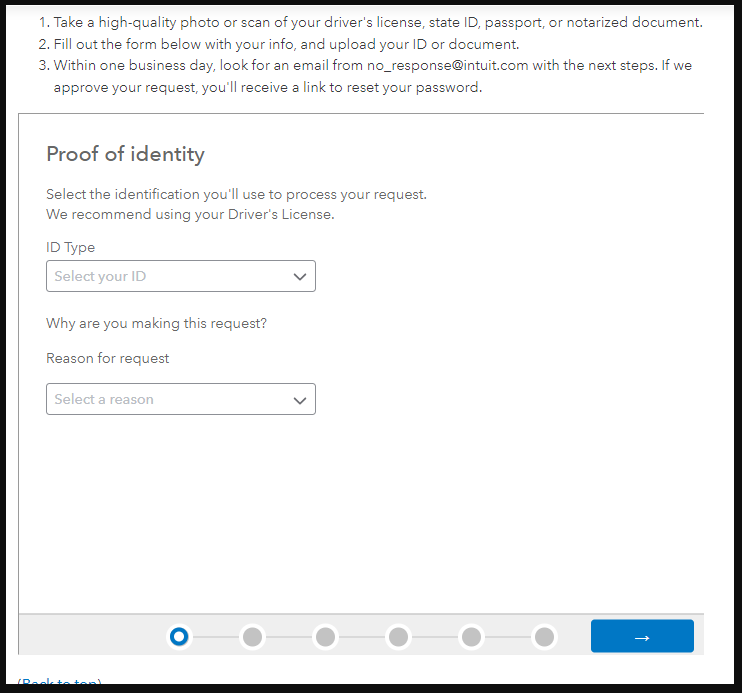
Task: Jump to the fifth progress step dot
Action: pos(471,636)
